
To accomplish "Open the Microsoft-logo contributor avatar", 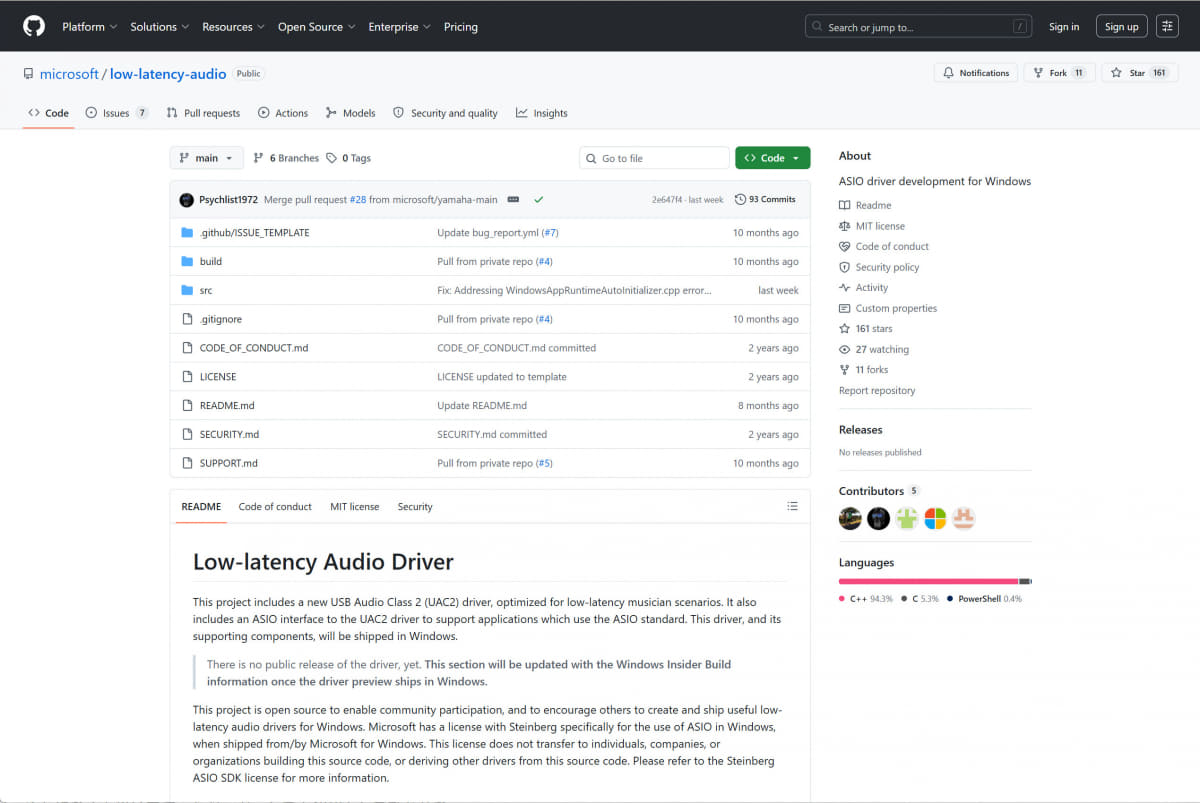I will pos(934,518).
